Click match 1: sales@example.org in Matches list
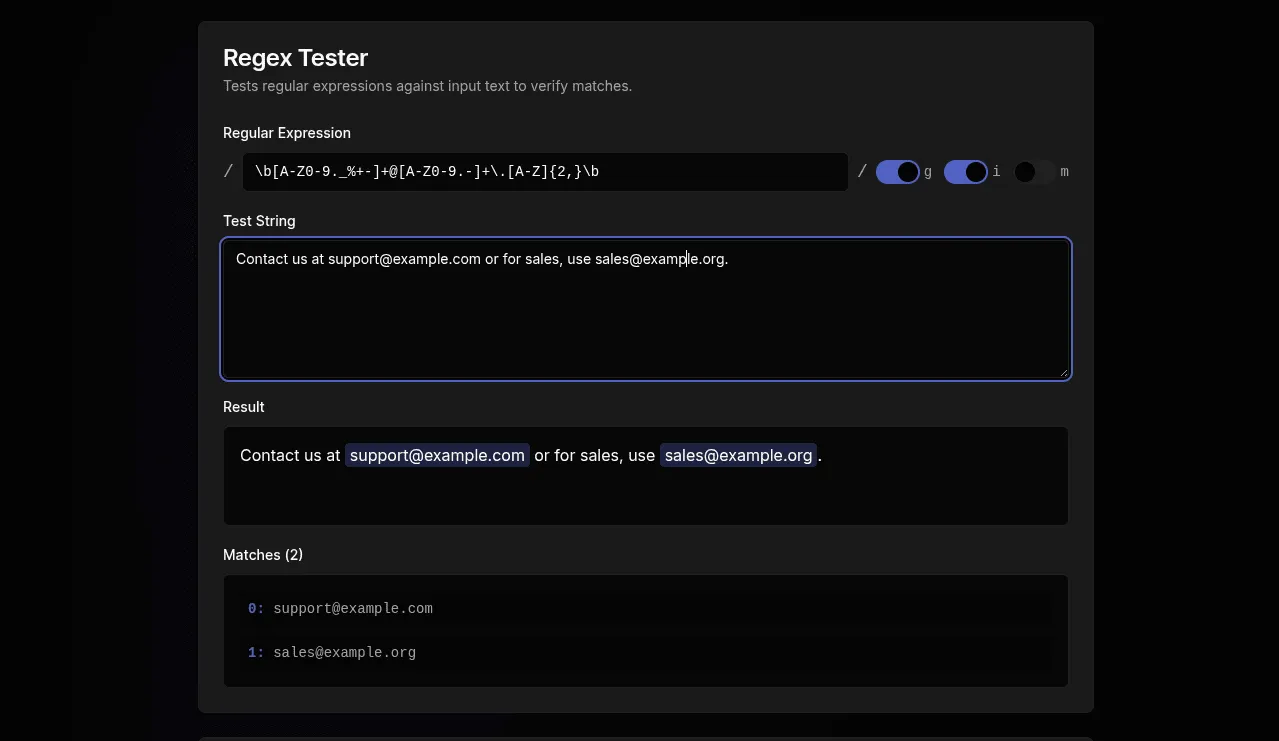The width and height of the screenshot is (1279, 741). [344, 652]
